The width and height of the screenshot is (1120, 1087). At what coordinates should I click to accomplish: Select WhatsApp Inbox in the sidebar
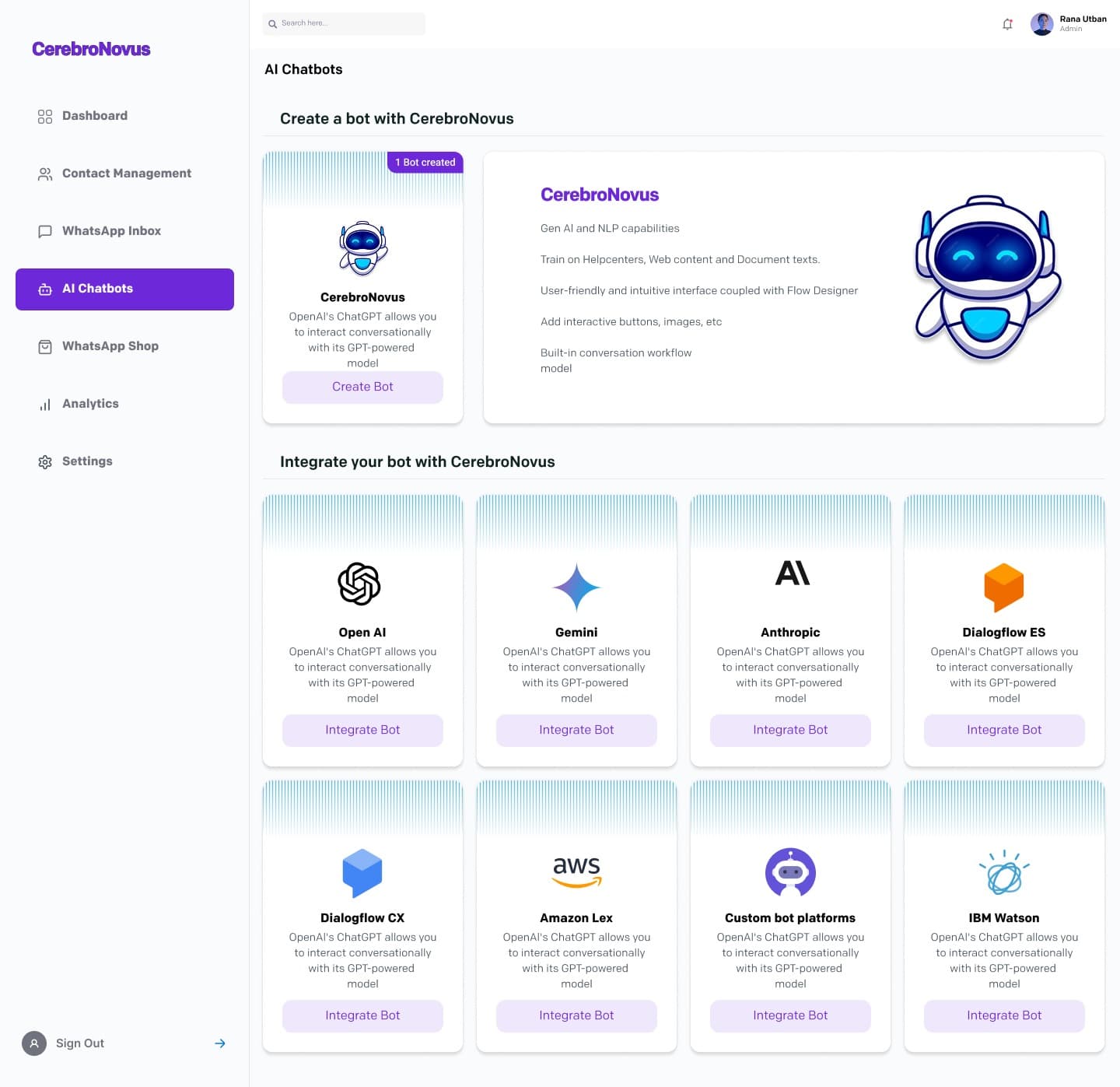click(x=45, y=231)
